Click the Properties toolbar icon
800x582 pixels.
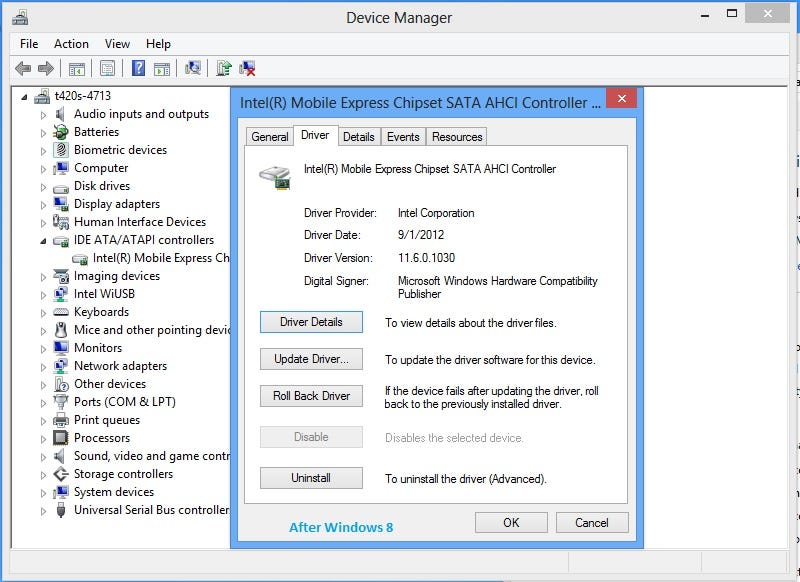(107, 68)
